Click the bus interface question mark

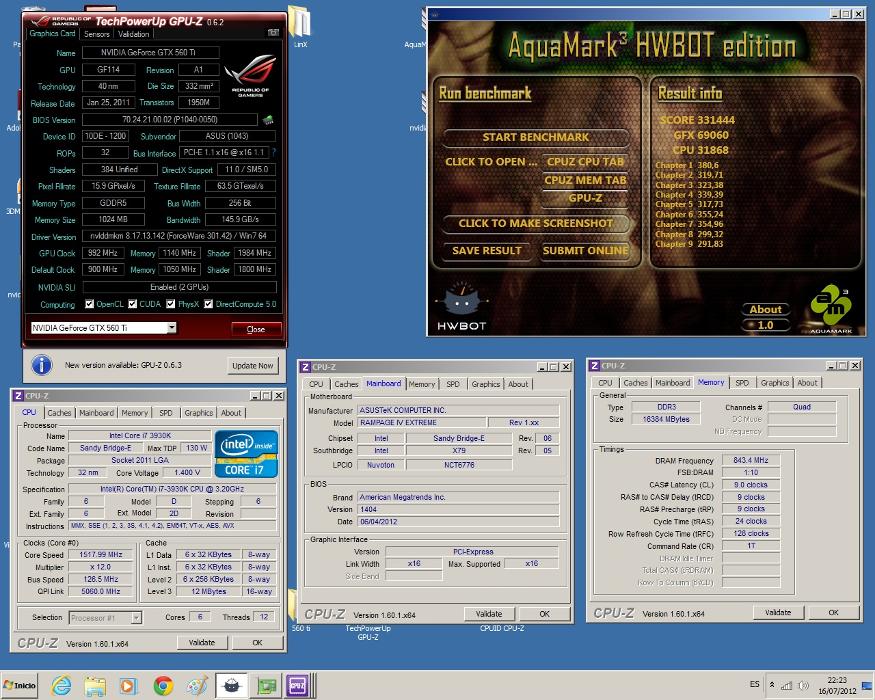[273, 152]
